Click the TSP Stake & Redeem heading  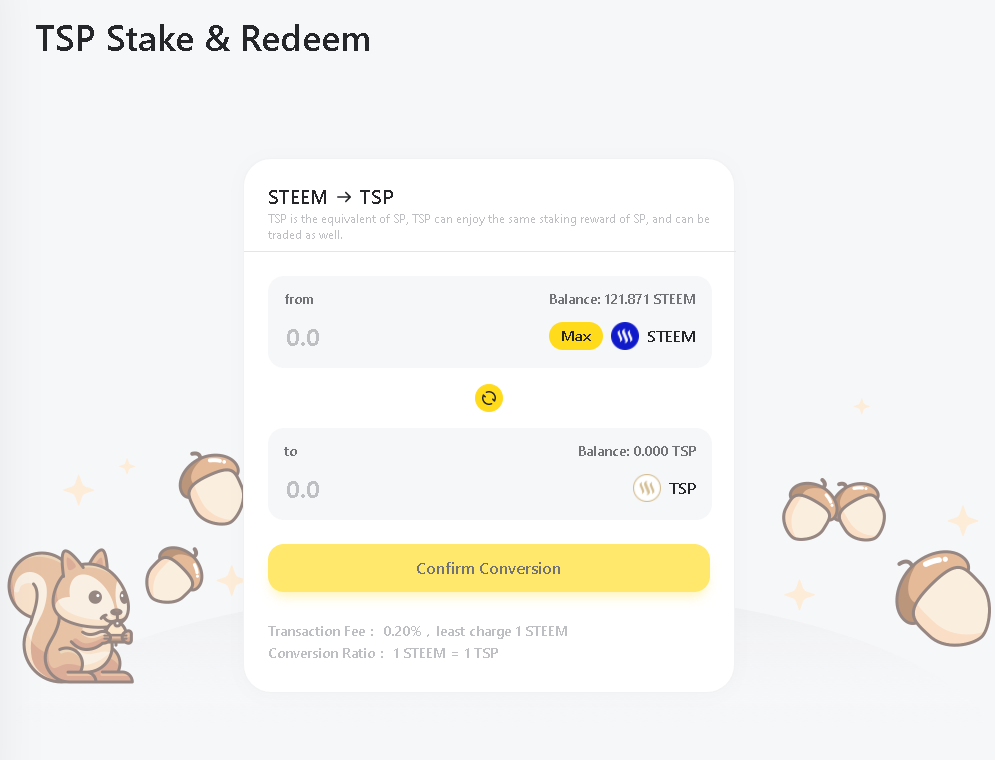coord(203,39)
